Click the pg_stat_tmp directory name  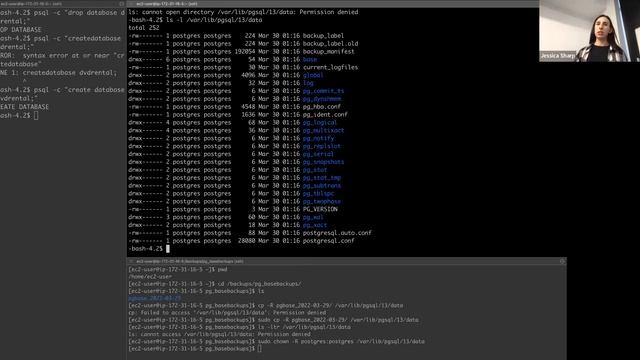[x=322, y=178]
